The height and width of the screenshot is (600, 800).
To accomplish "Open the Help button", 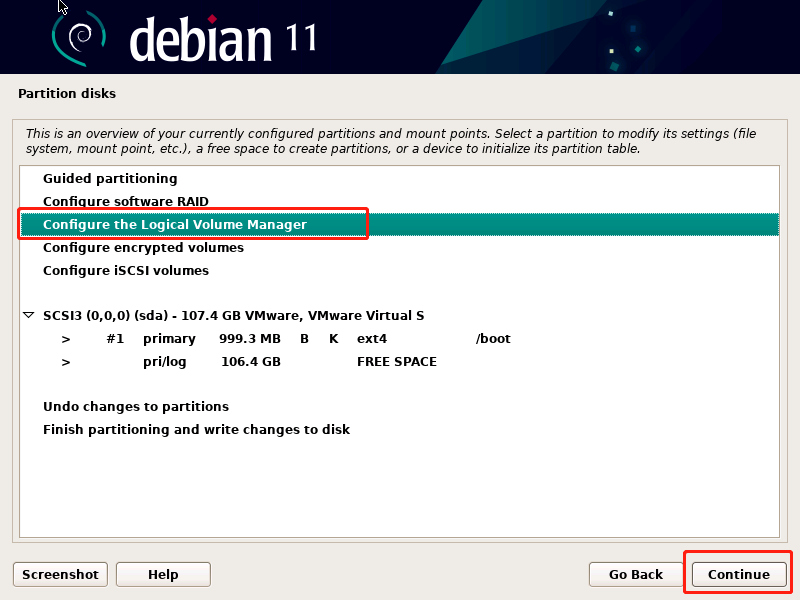I will click(163, 574).
